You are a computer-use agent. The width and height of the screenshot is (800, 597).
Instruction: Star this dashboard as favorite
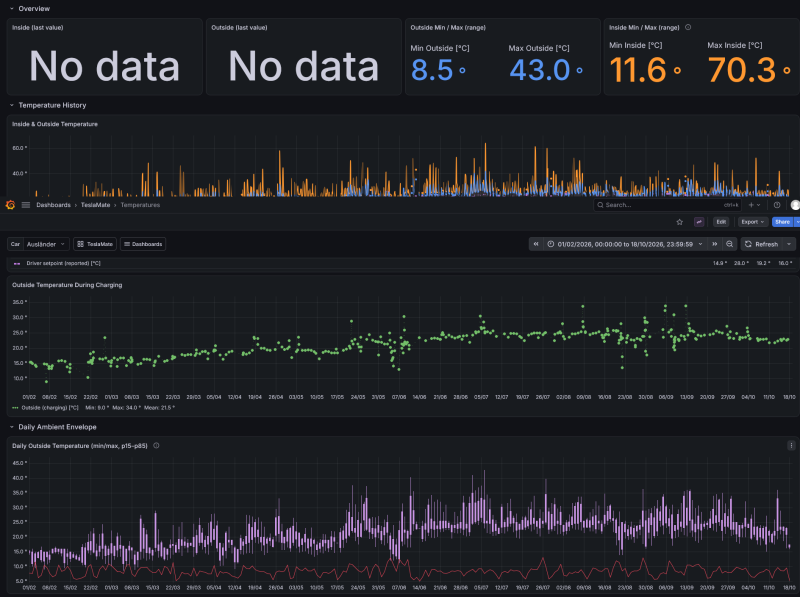(679, 222)
